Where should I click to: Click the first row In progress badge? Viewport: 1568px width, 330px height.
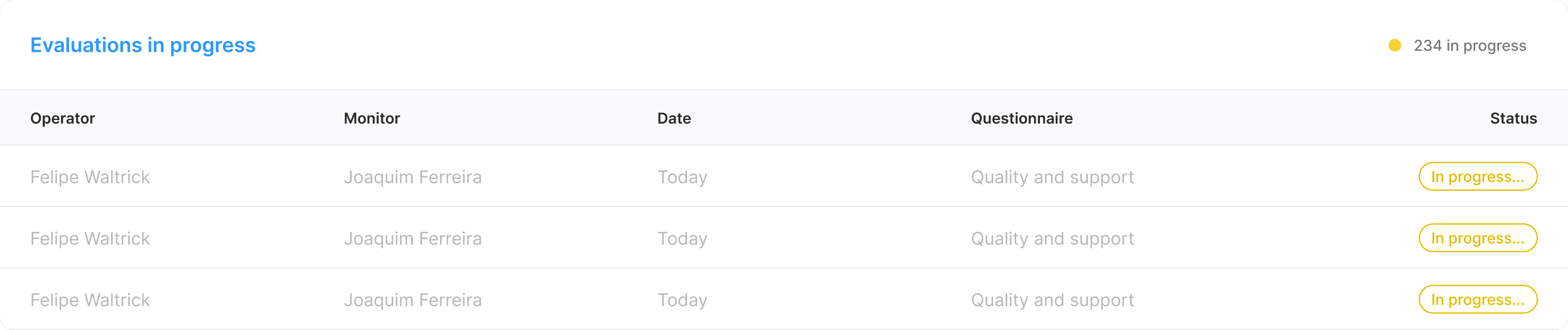[x=1478, y=177]
